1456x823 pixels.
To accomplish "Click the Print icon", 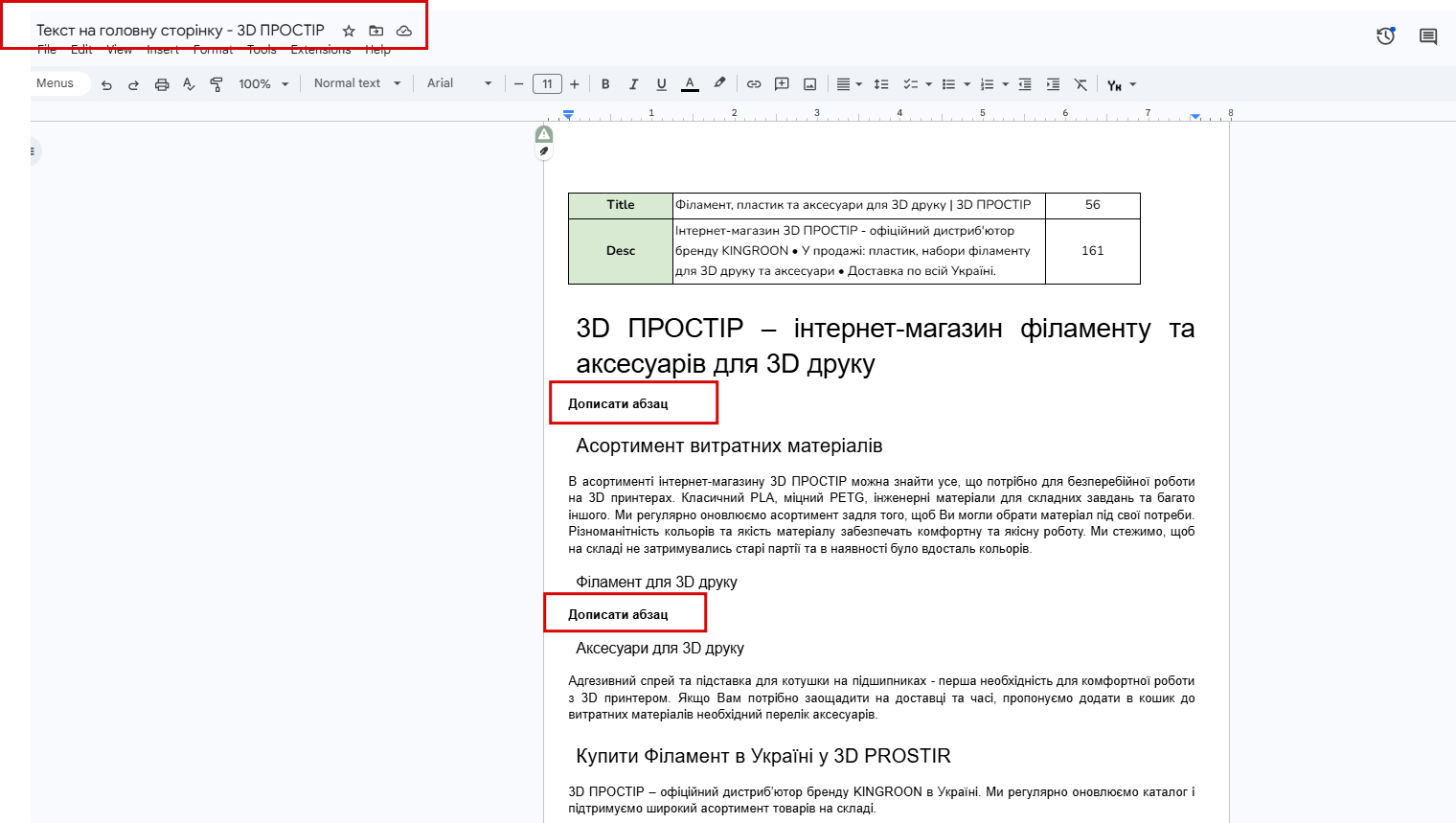I will coord(162,84).
